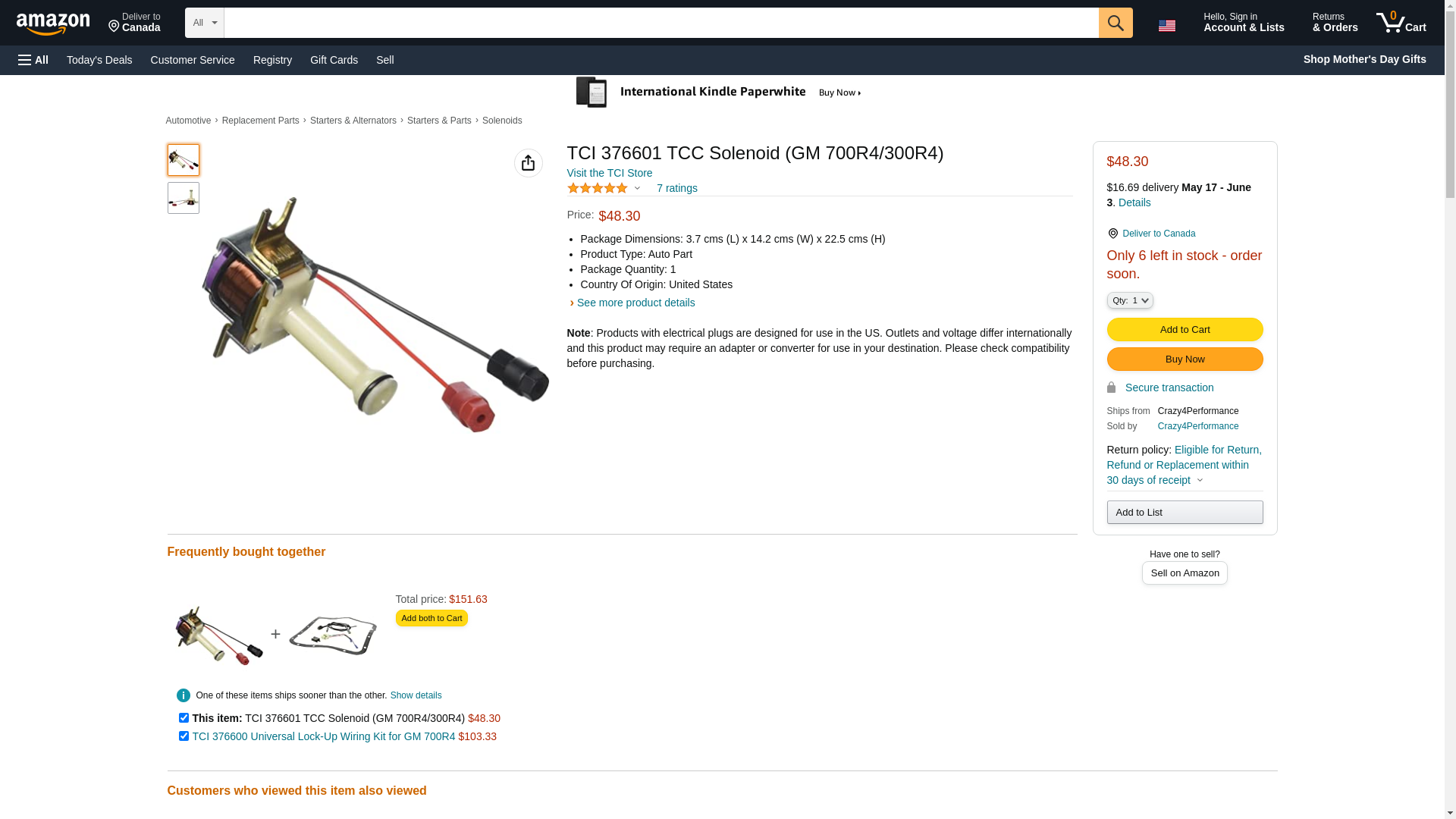Image resolution: width=1456 pixels, height=819 pixels.
Task: Open the All hamburger menu
Action: click(x=33, y=60)
